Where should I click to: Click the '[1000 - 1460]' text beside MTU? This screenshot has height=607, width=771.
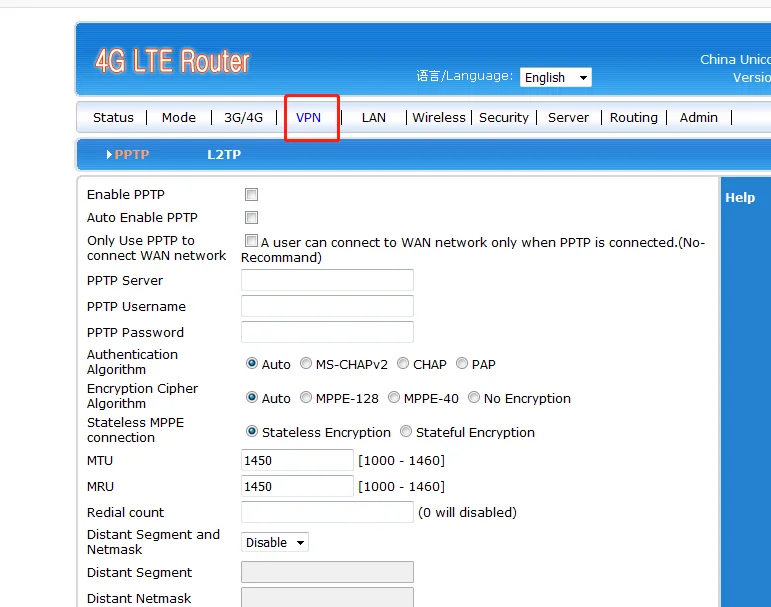[x=401, y=460]
